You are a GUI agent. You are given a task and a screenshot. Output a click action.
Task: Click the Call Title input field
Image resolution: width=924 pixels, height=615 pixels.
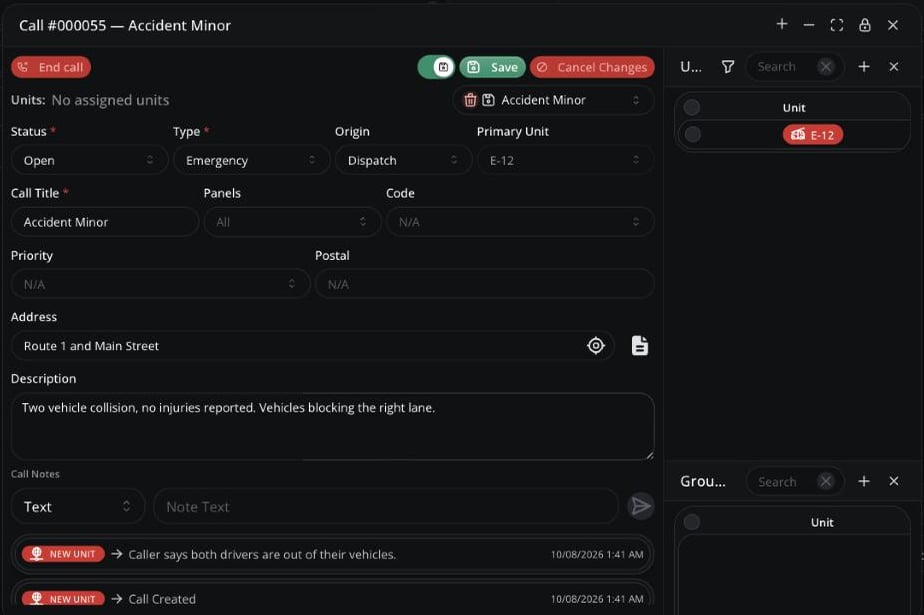(105, 222)
